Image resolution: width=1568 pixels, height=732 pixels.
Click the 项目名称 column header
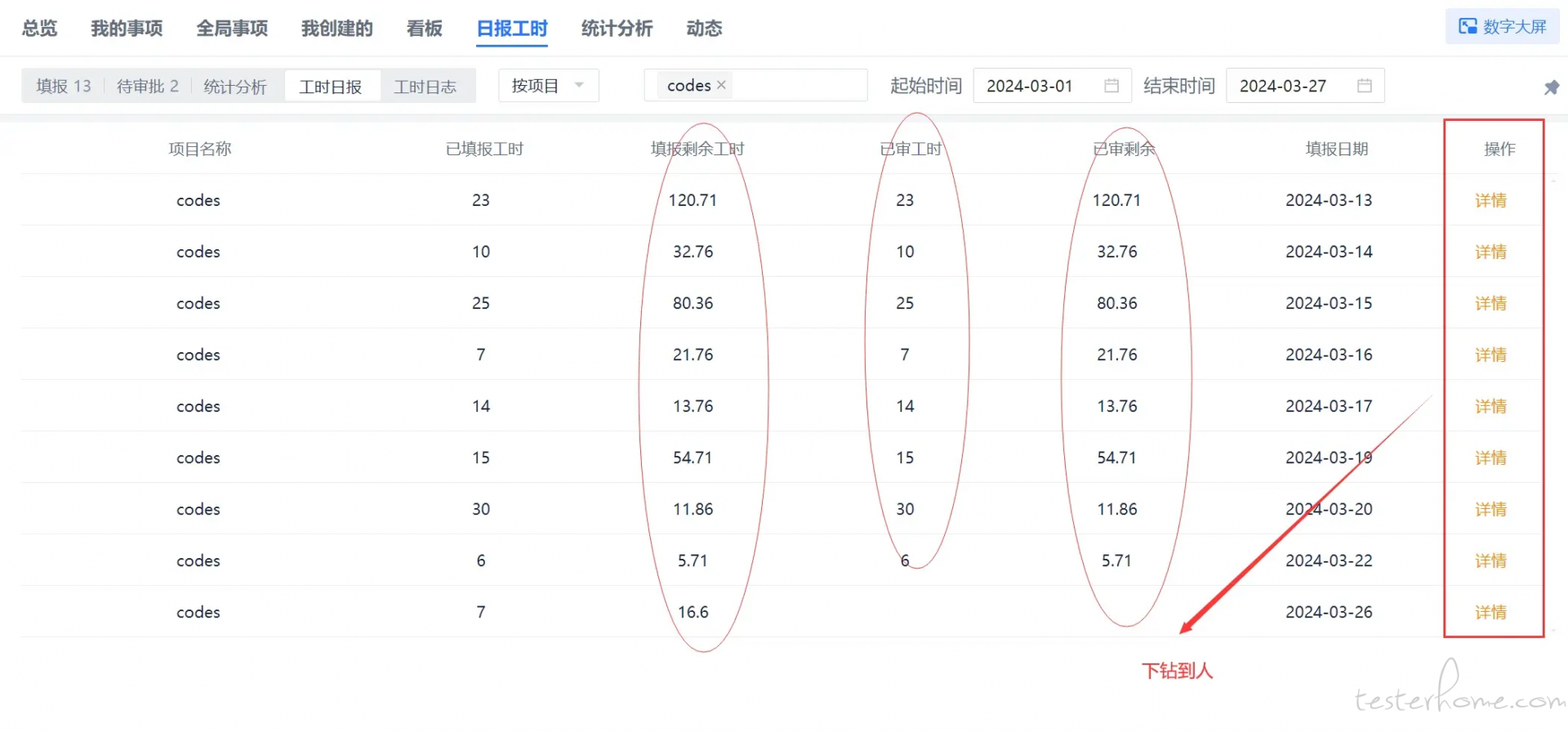click(200, 149)
